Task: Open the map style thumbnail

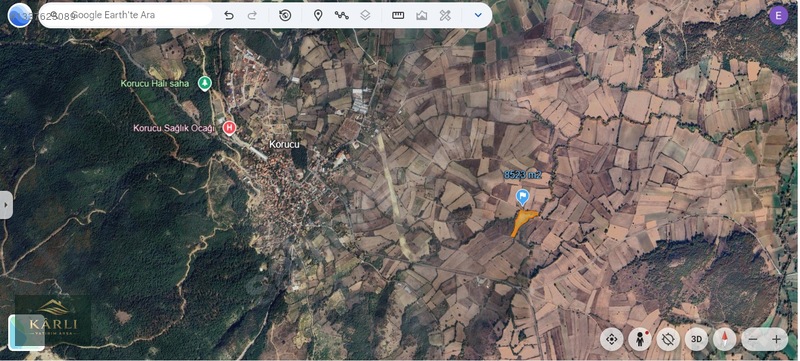Action: (x=26, y=332)
